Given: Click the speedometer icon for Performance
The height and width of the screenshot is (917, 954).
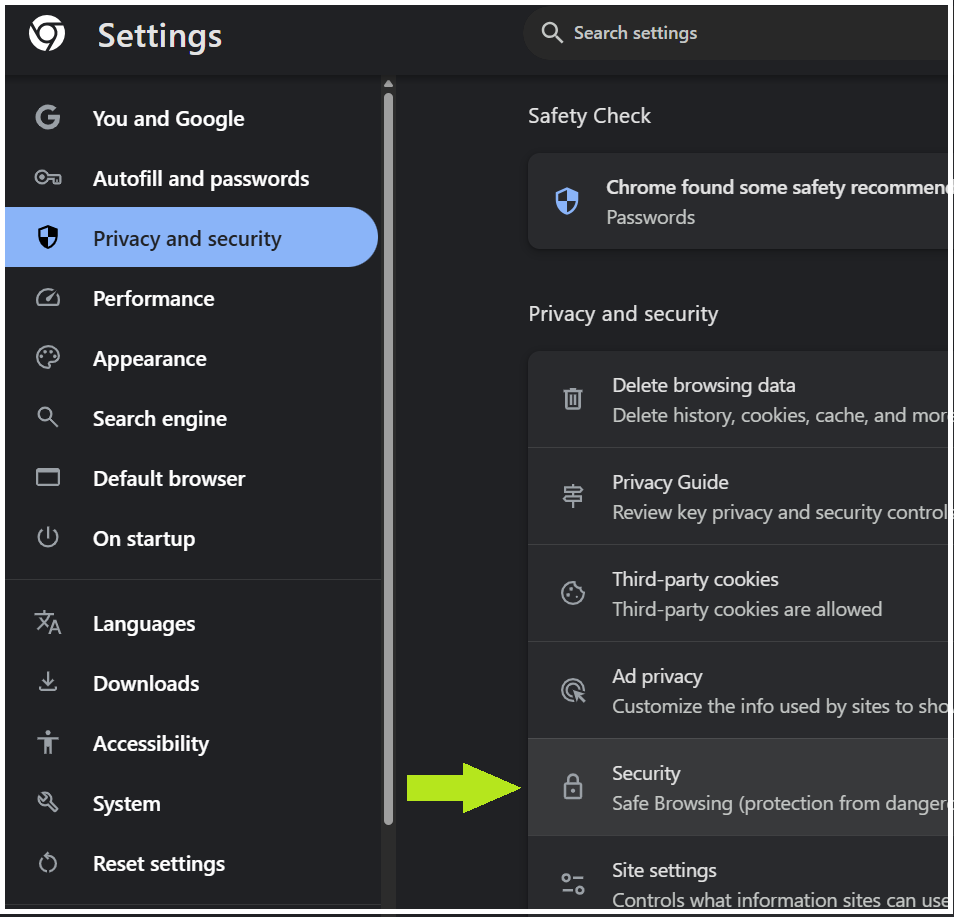Looking at the screenshot, I should [x=47, y=298].
